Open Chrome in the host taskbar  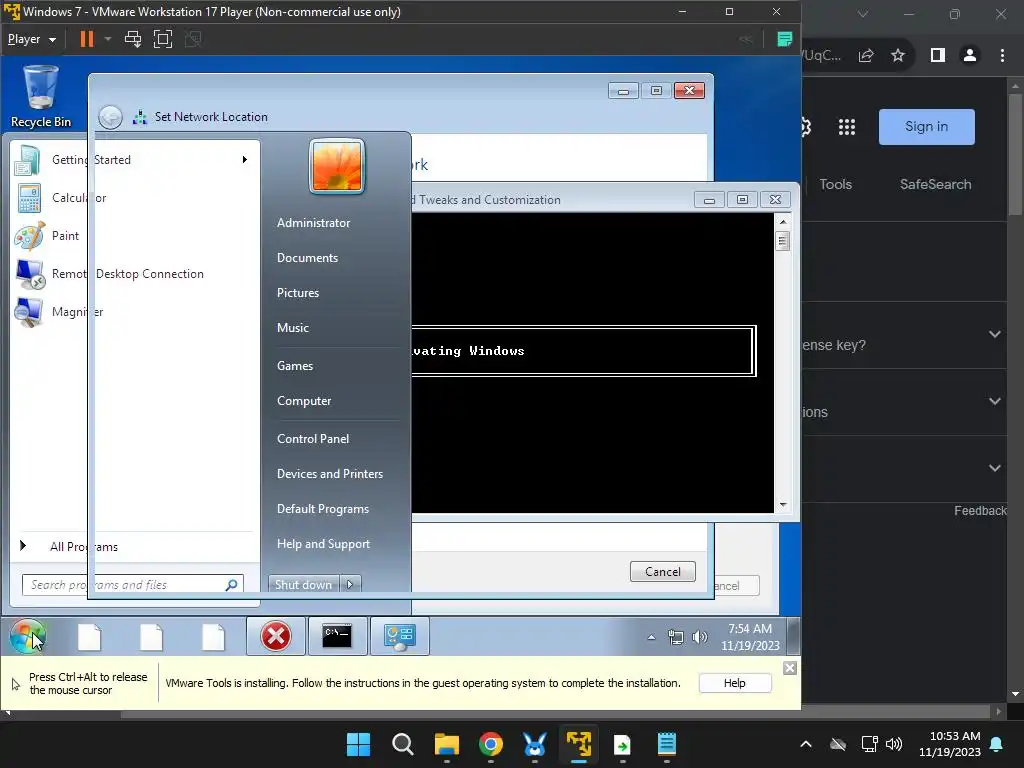[x=490, y=744]
